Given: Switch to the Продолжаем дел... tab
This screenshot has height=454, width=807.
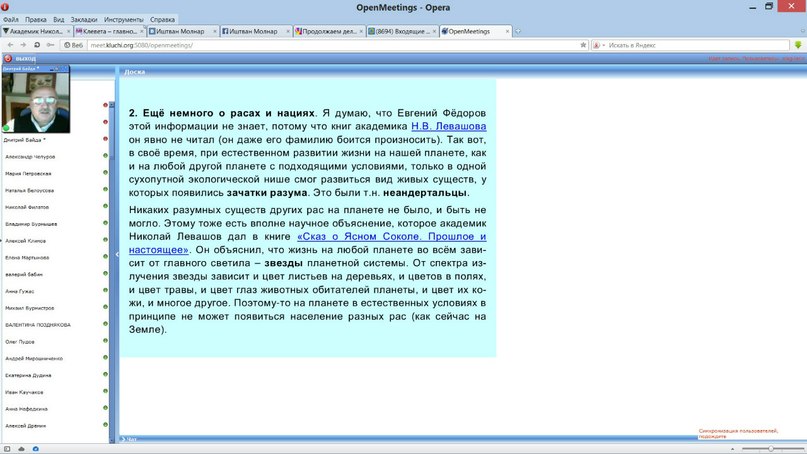Looking at the screenshot, I should [329, 31].
